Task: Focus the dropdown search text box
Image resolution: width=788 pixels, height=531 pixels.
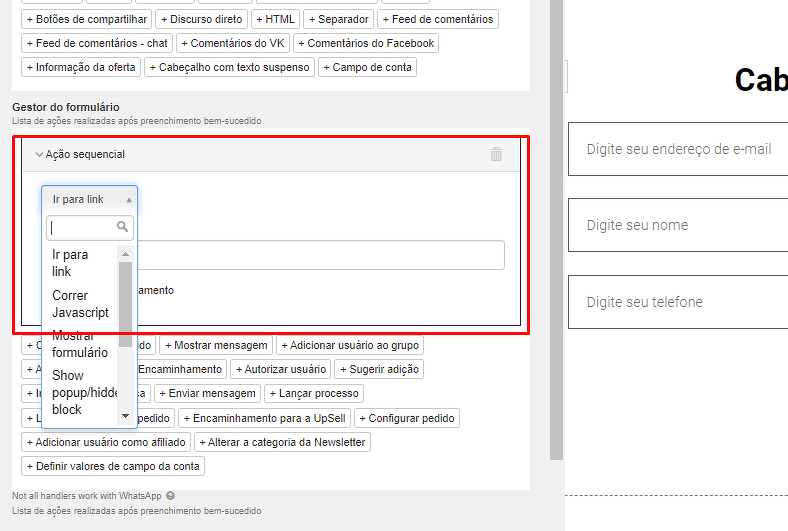Action: point(82,227)
